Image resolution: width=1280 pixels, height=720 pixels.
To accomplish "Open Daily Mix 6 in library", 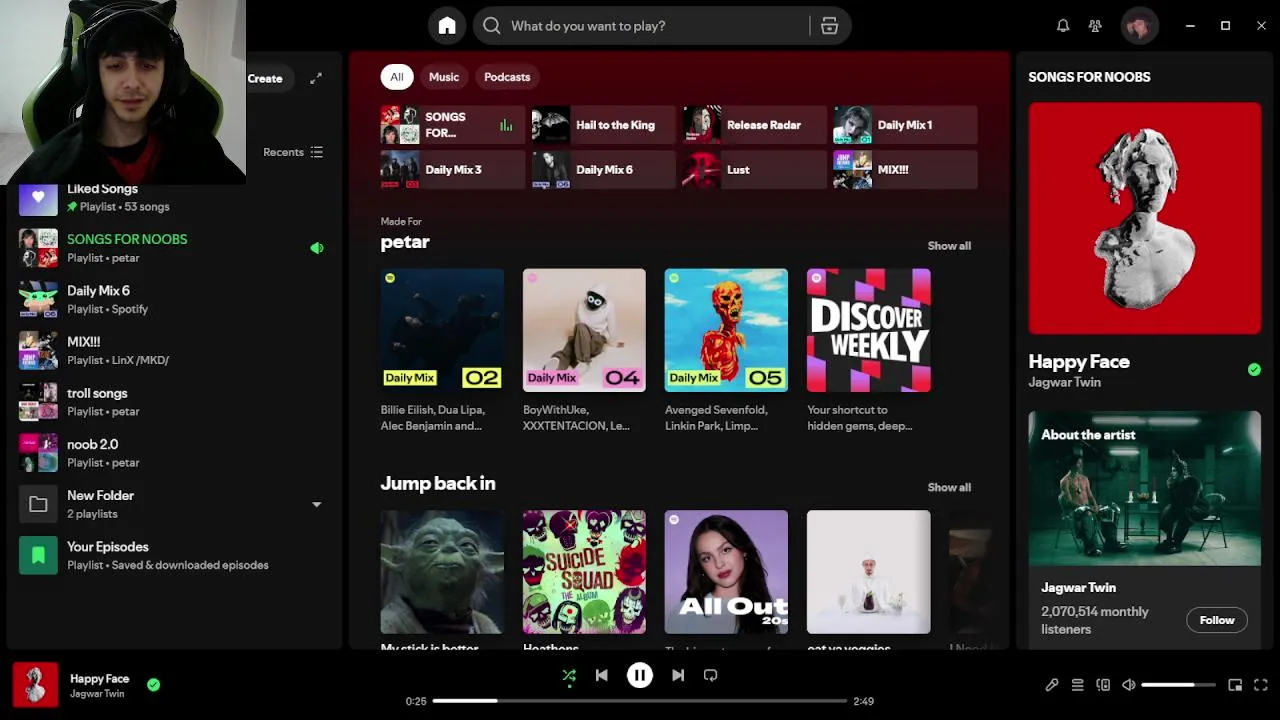I will tap(175, 299).
